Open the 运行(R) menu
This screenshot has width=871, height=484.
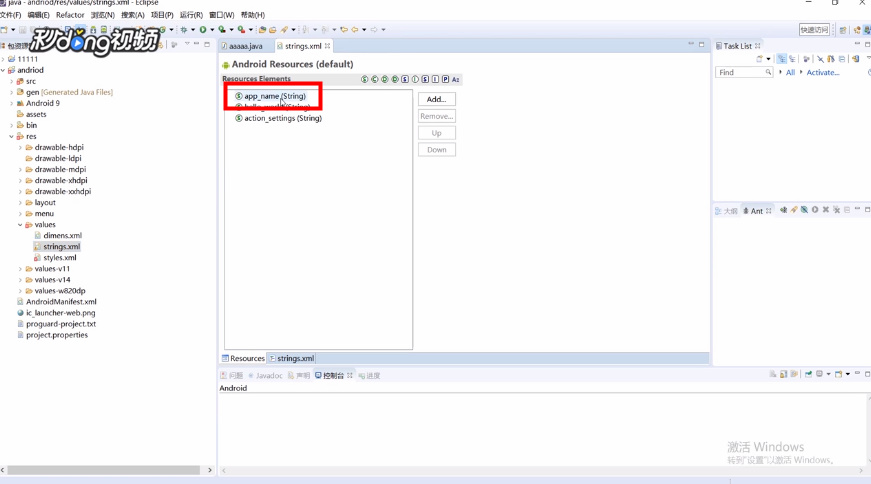(x=191, y=15)
